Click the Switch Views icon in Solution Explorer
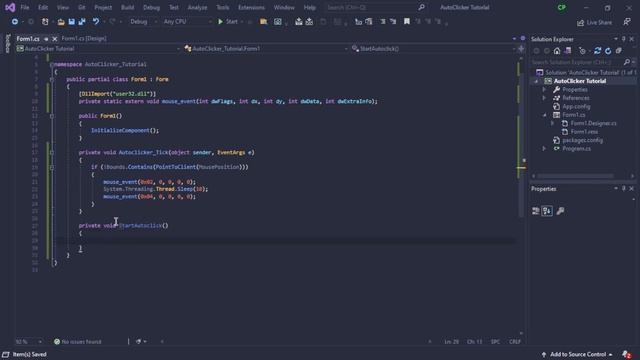 (568, 51)
